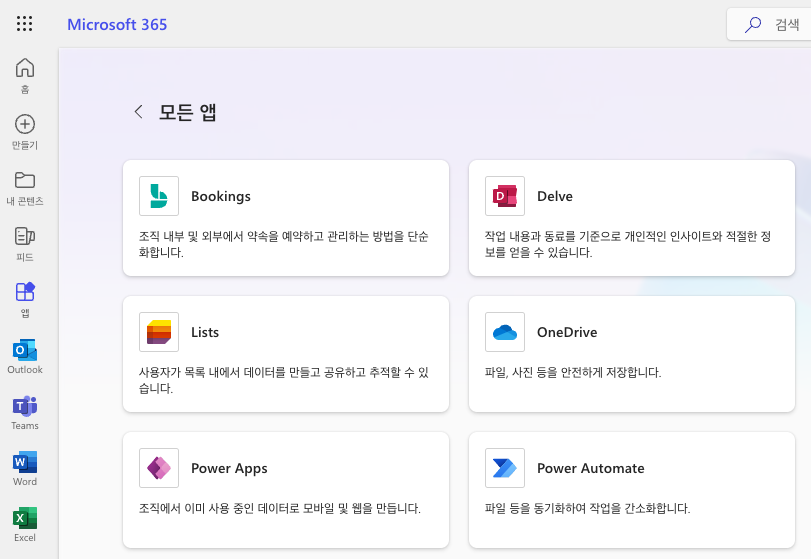The width and height of the screenshot is (811, 559).
Task: Click the Bookings app icon
Action: (159, 196)
